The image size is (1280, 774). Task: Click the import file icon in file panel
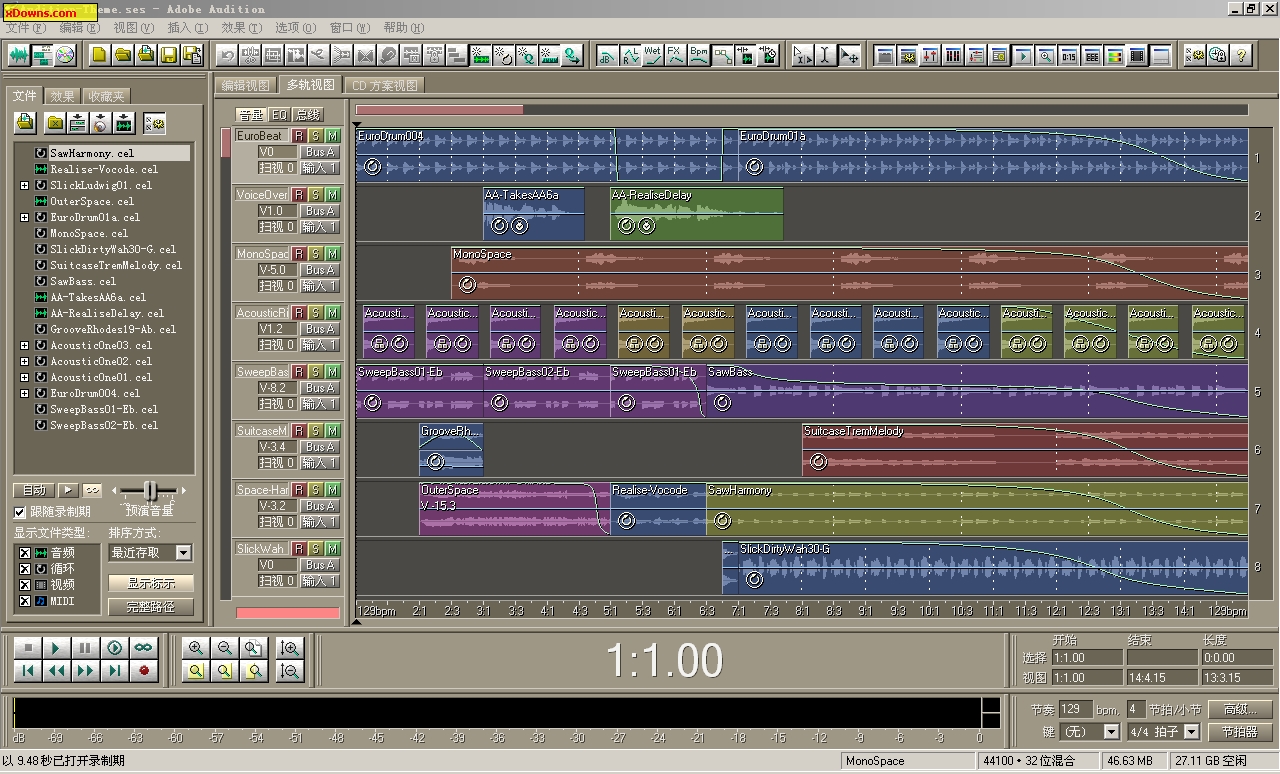(26, 123)
